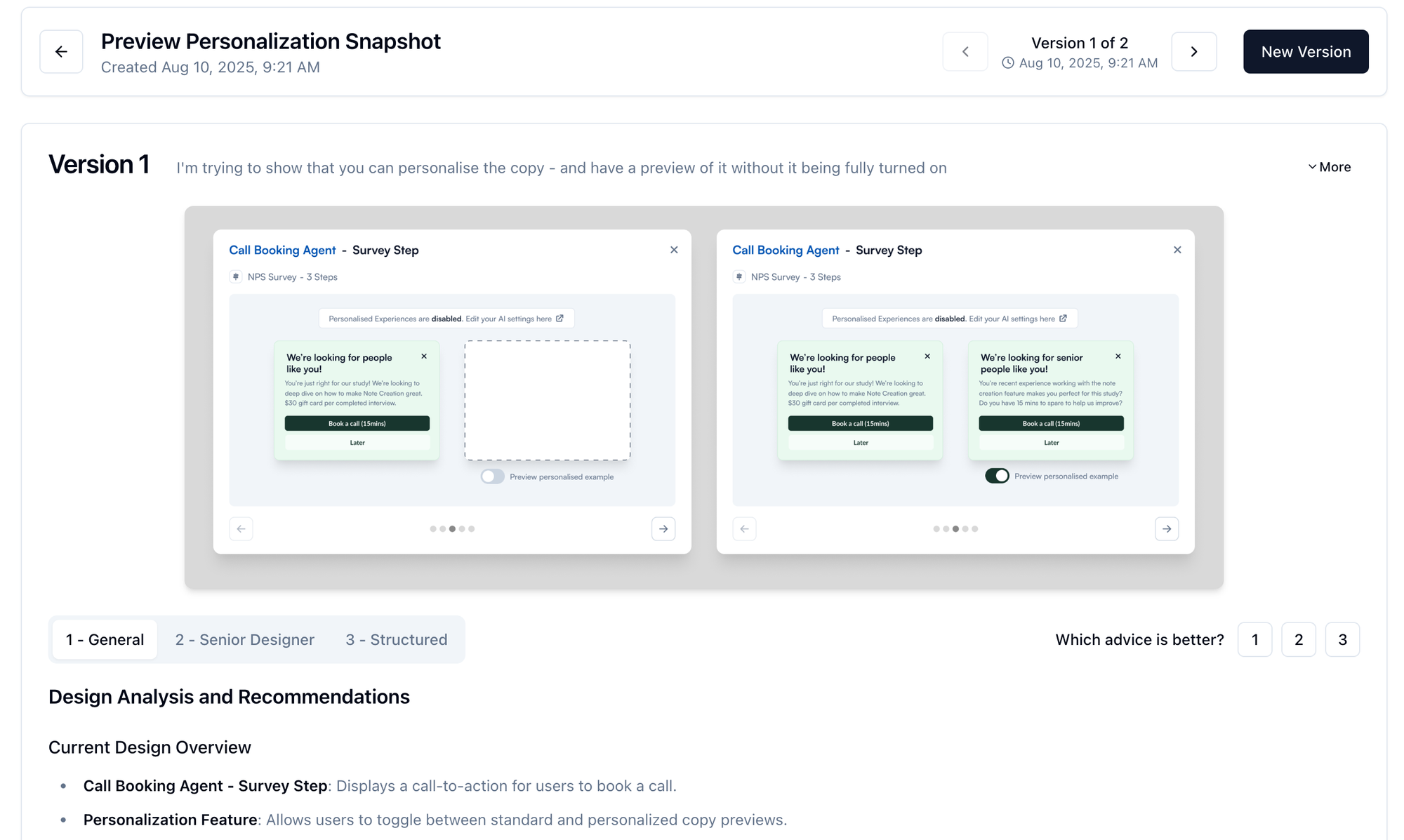Click left arrow in right preview card
The image size is (1404, 840).
(744, 529)
